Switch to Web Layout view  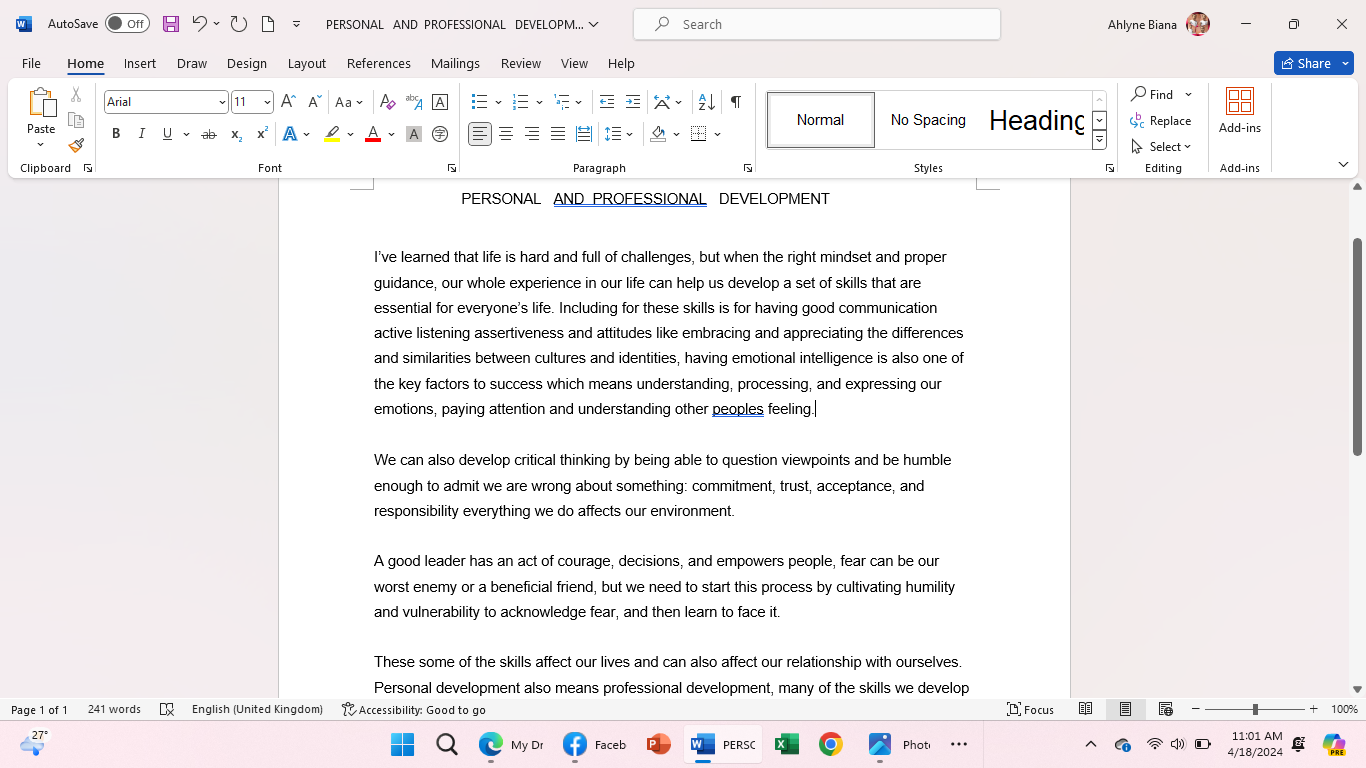1165,710
